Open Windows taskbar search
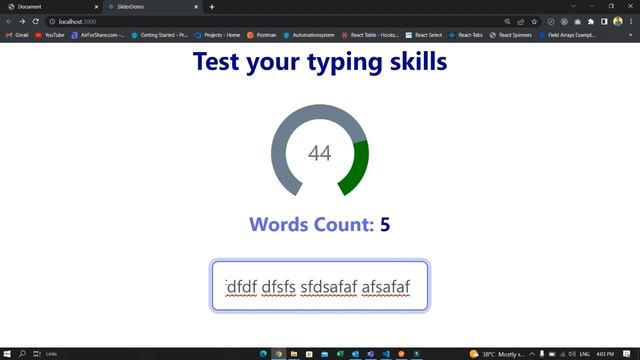 pyautogui.click(x=22, y=354)
